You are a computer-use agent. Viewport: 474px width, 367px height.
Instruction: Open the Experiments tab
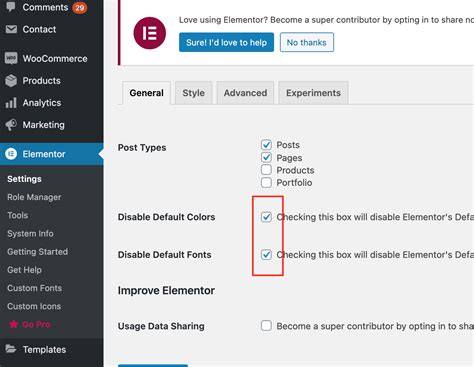point(313,93)
